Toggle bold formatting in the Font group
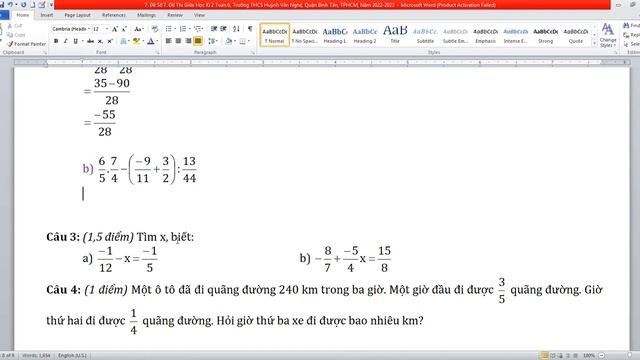This screenshot has height=360, width=640. (x=56, y=41)
